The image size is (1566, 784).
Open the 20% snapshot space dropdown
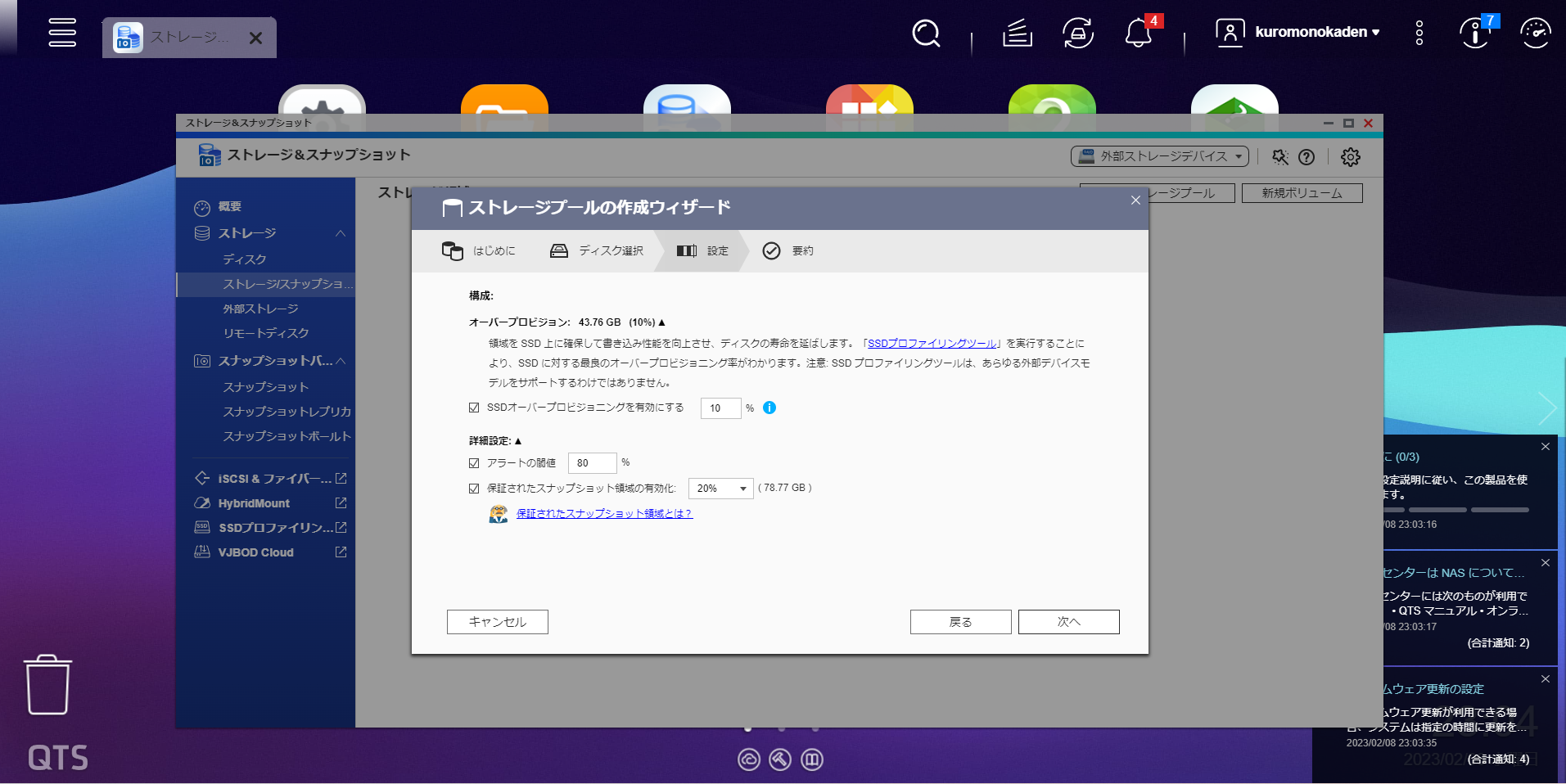click(720, 489)
